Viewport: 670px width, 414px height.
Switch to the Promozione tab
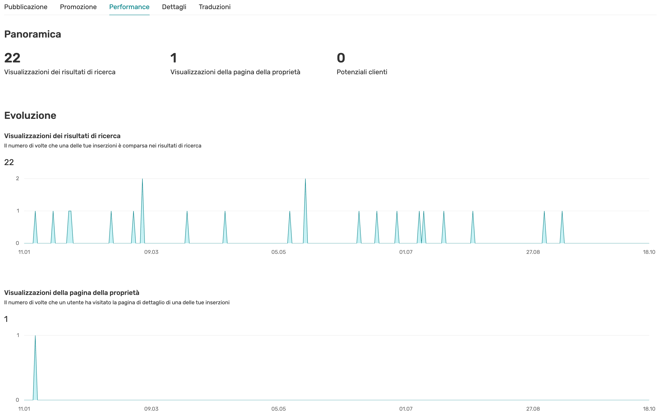coord(78,7)
